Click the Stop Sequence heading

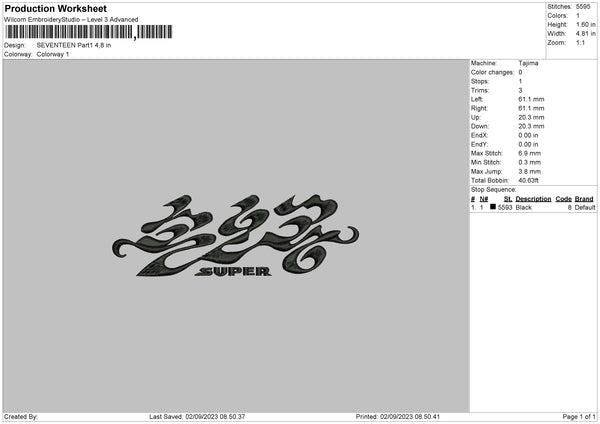(x=494, y=190)
